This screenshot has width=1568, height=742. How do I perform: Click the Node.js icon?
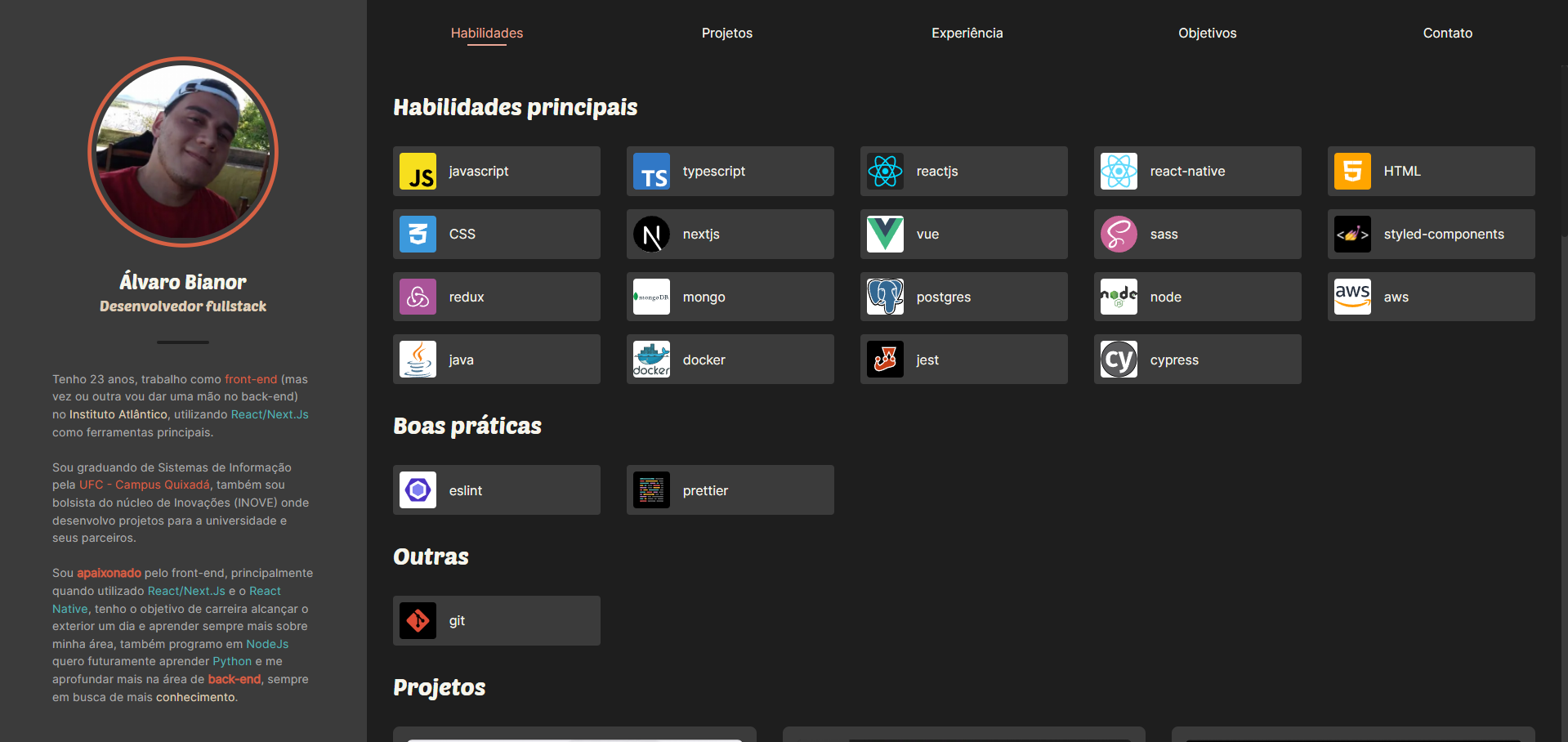pos(1119,297)
